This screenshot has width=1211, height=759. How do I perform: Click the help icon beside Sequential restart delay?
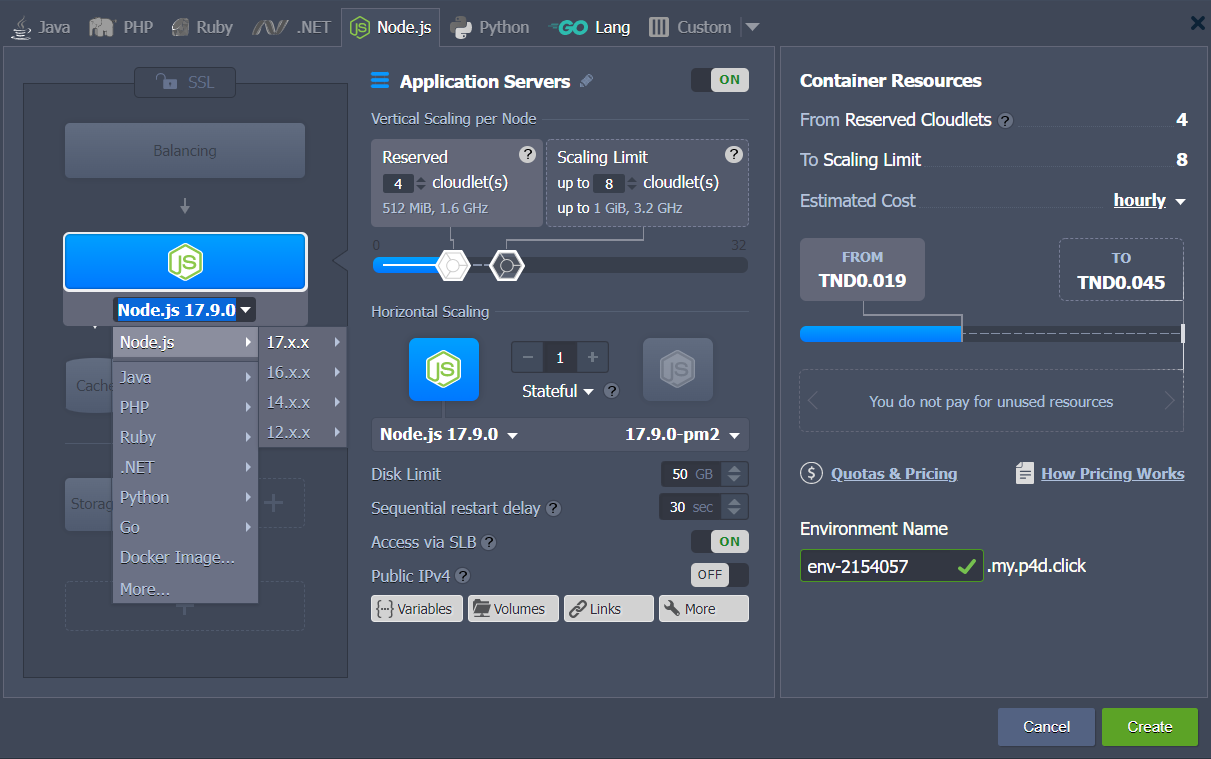tap(554, 508)
